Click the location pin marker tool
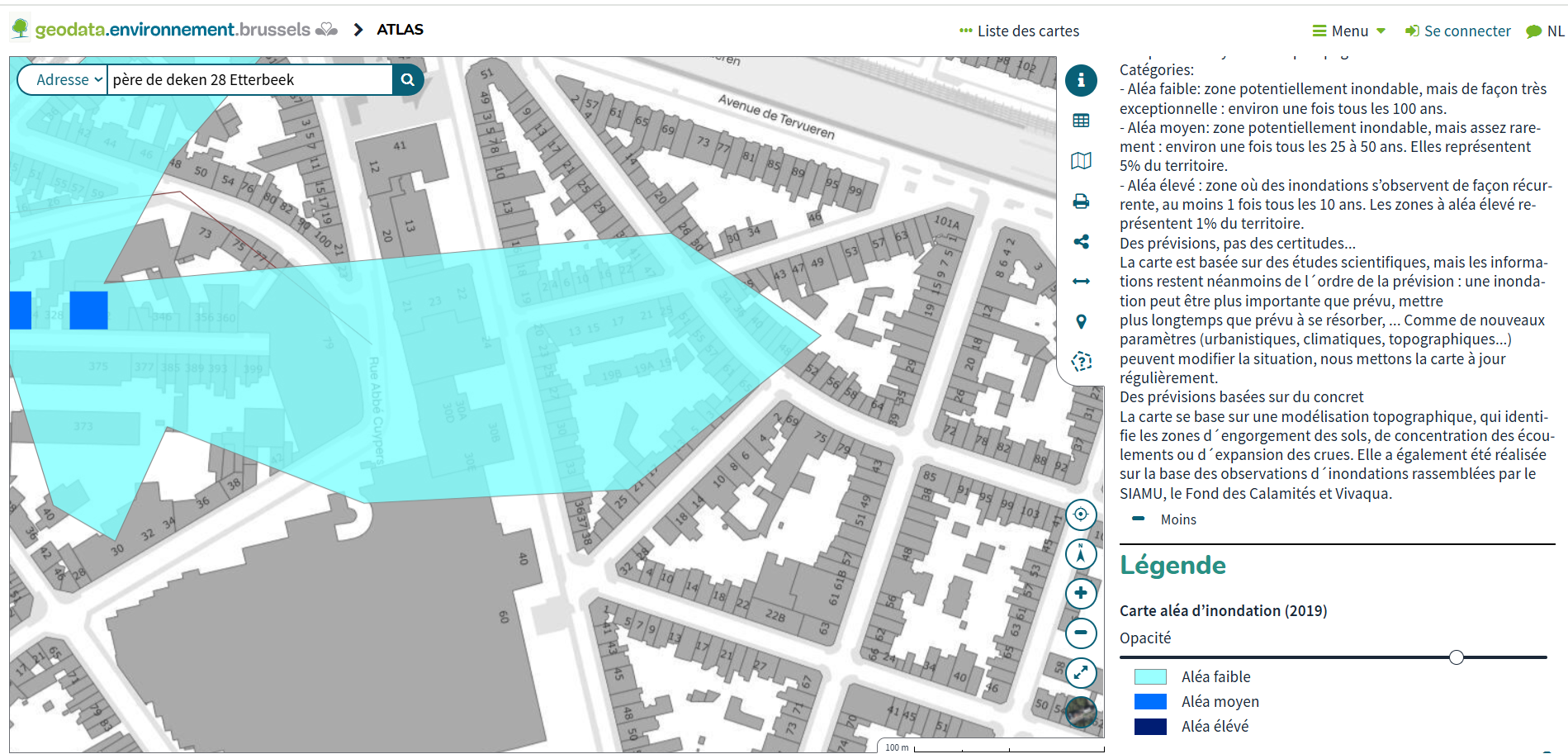The image size is (1568, 754). [x=1081, y=322]
